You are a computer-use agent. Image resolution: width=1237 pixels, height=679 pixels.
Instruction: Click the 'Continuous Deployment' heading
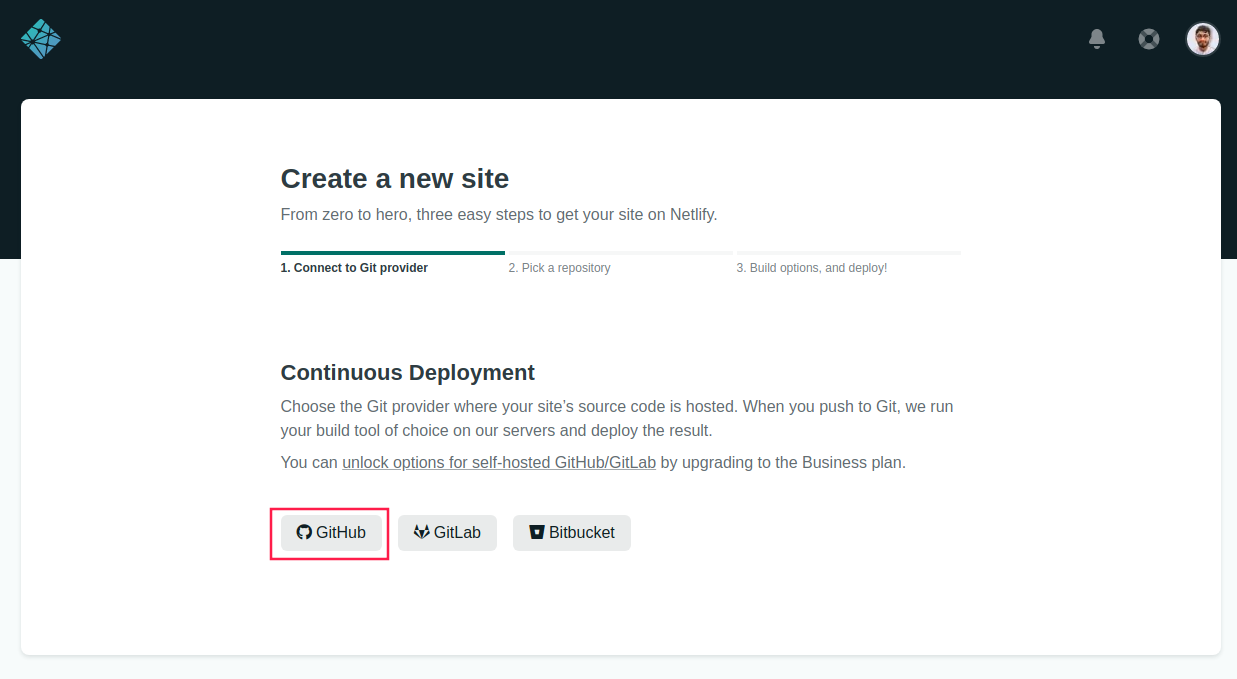[407, 373]
